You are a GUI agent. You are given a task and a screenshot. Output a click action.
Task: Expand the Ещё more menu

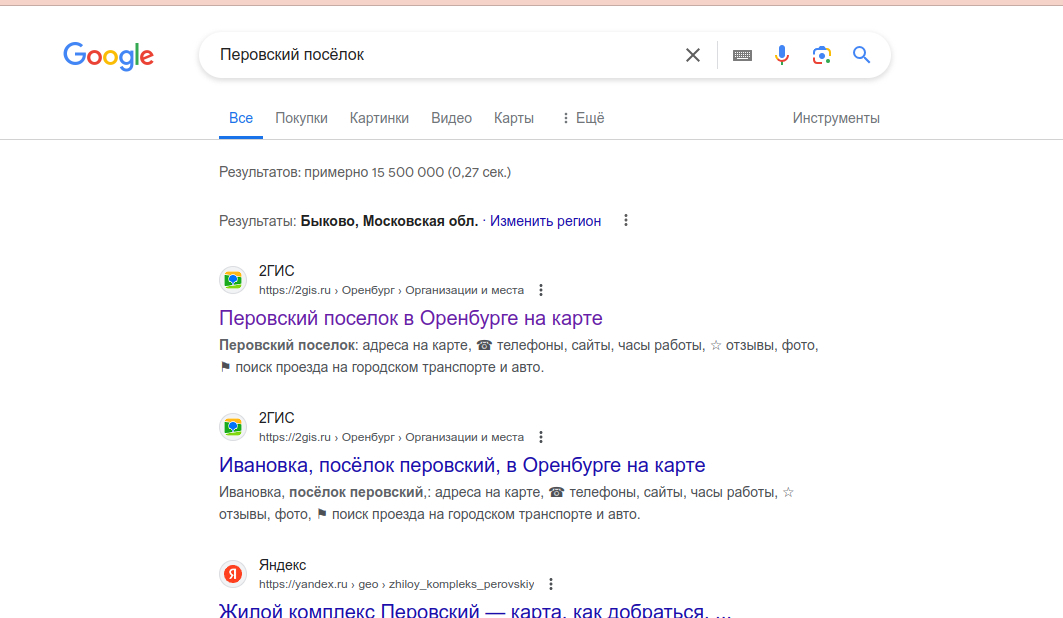583,118
